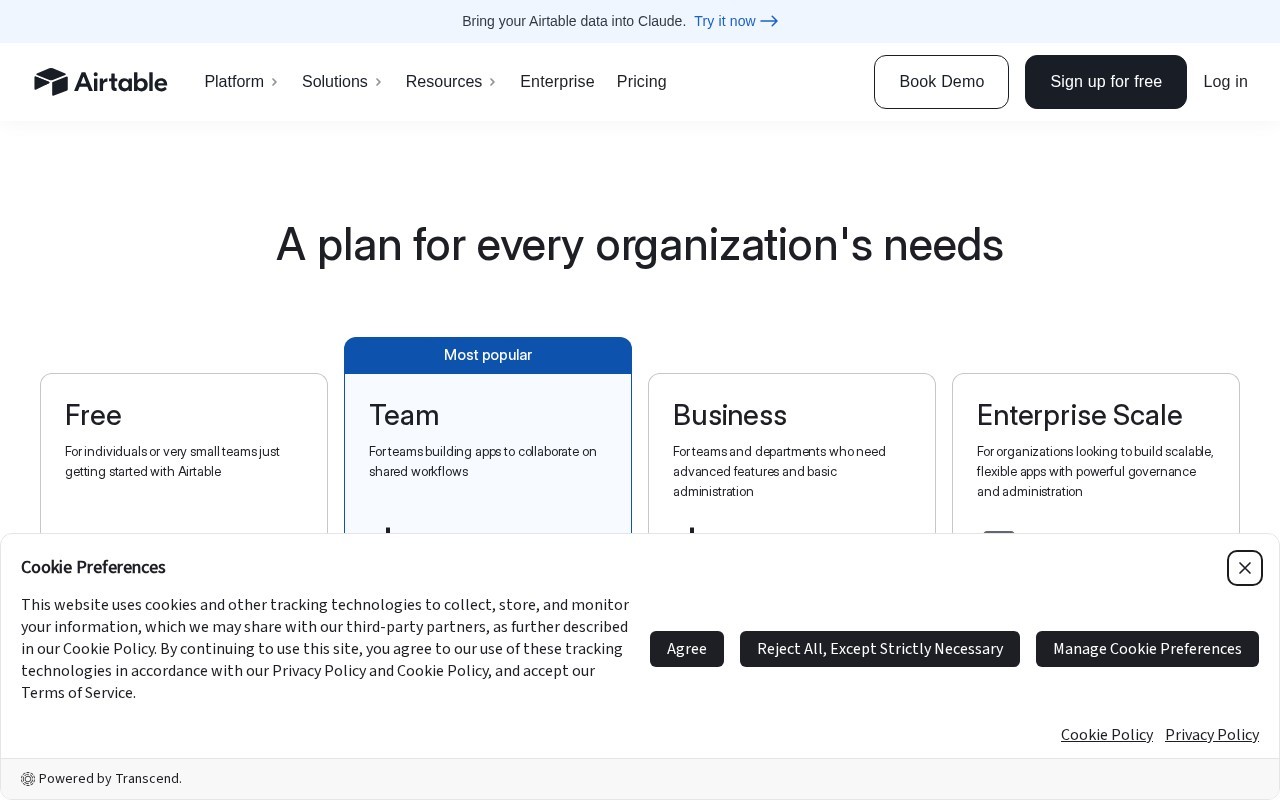Click the Cookie Preferences title
Viewport: 1280px width, 800px height.
[93, 567]
